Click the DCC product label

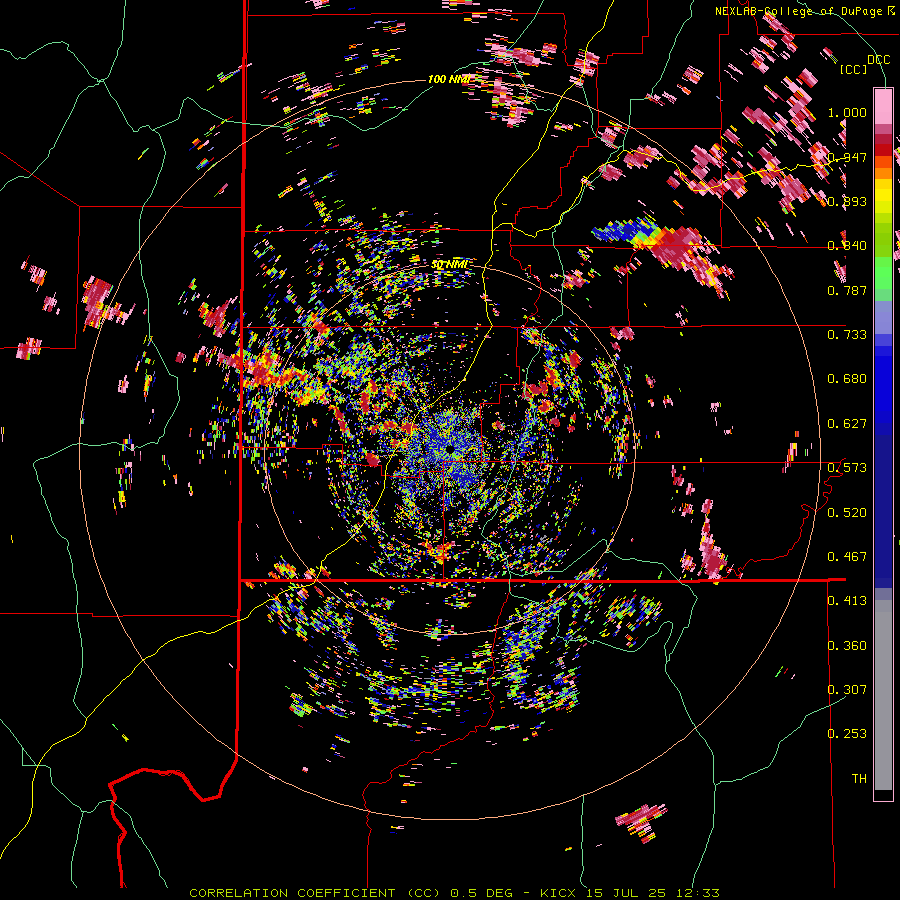tap(878, 60)
